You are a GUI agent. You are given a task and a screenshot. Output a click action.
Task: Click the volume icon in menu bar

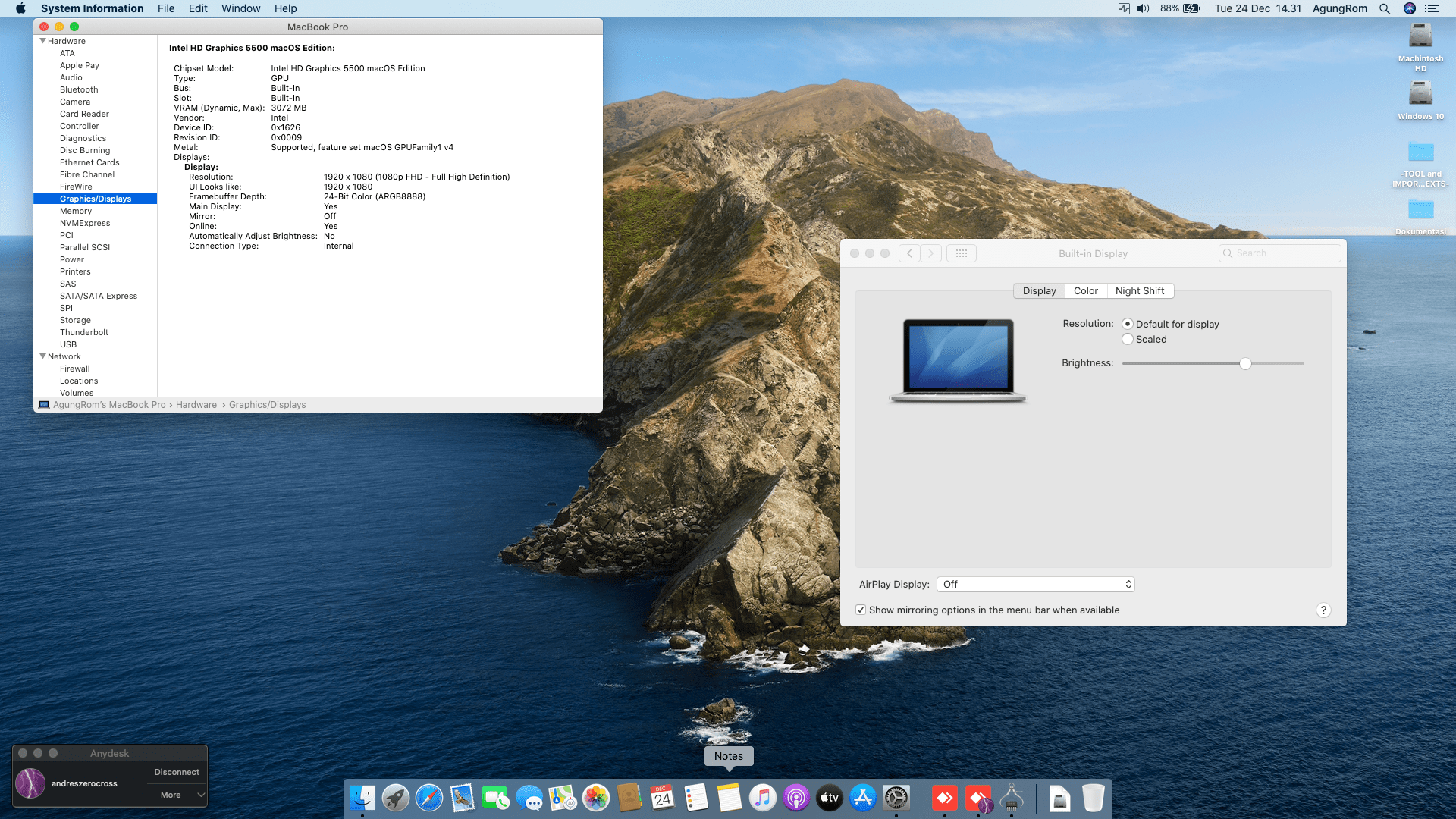[x=1143, y=8]
